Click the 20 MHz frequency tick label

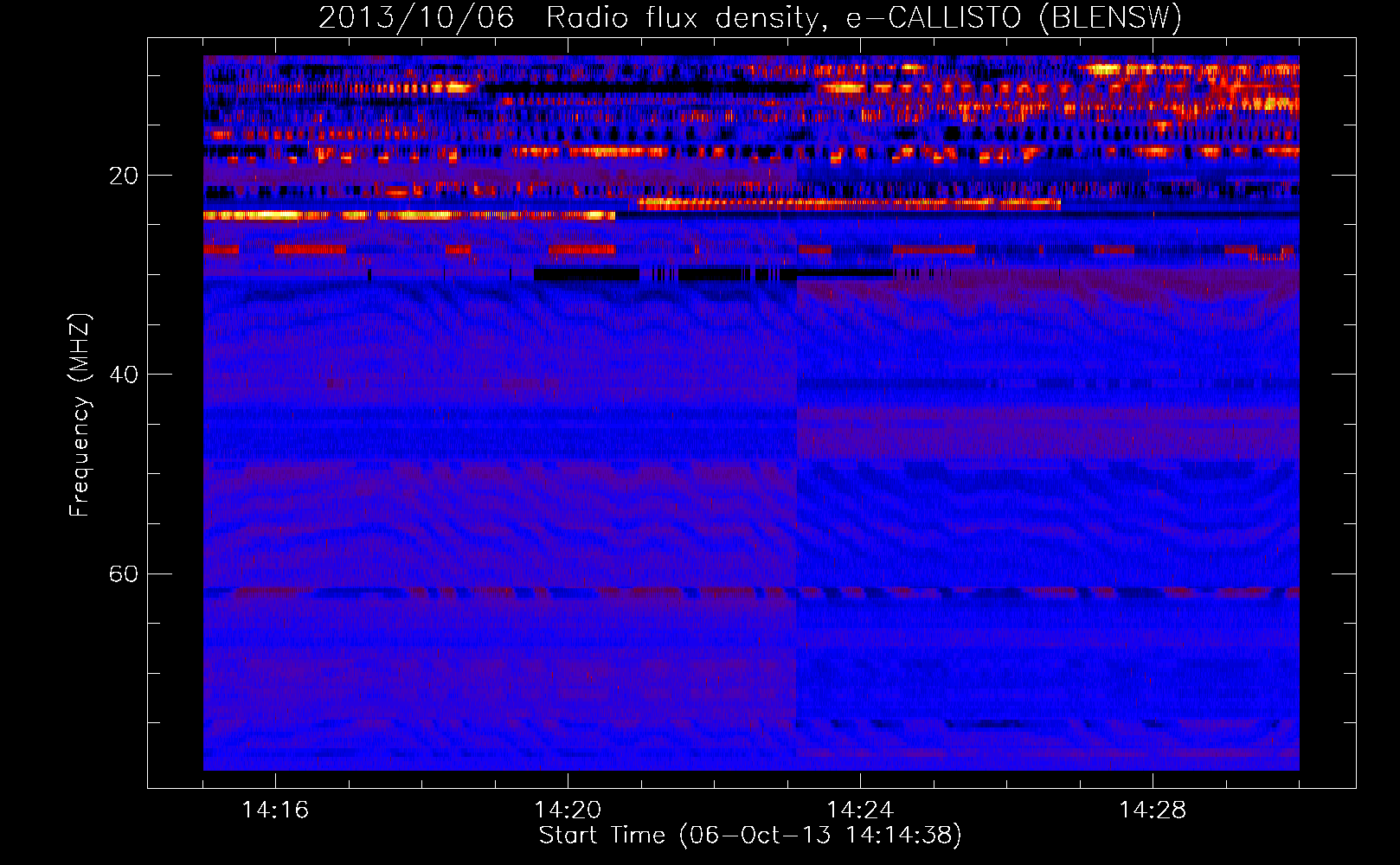[124, 176]
